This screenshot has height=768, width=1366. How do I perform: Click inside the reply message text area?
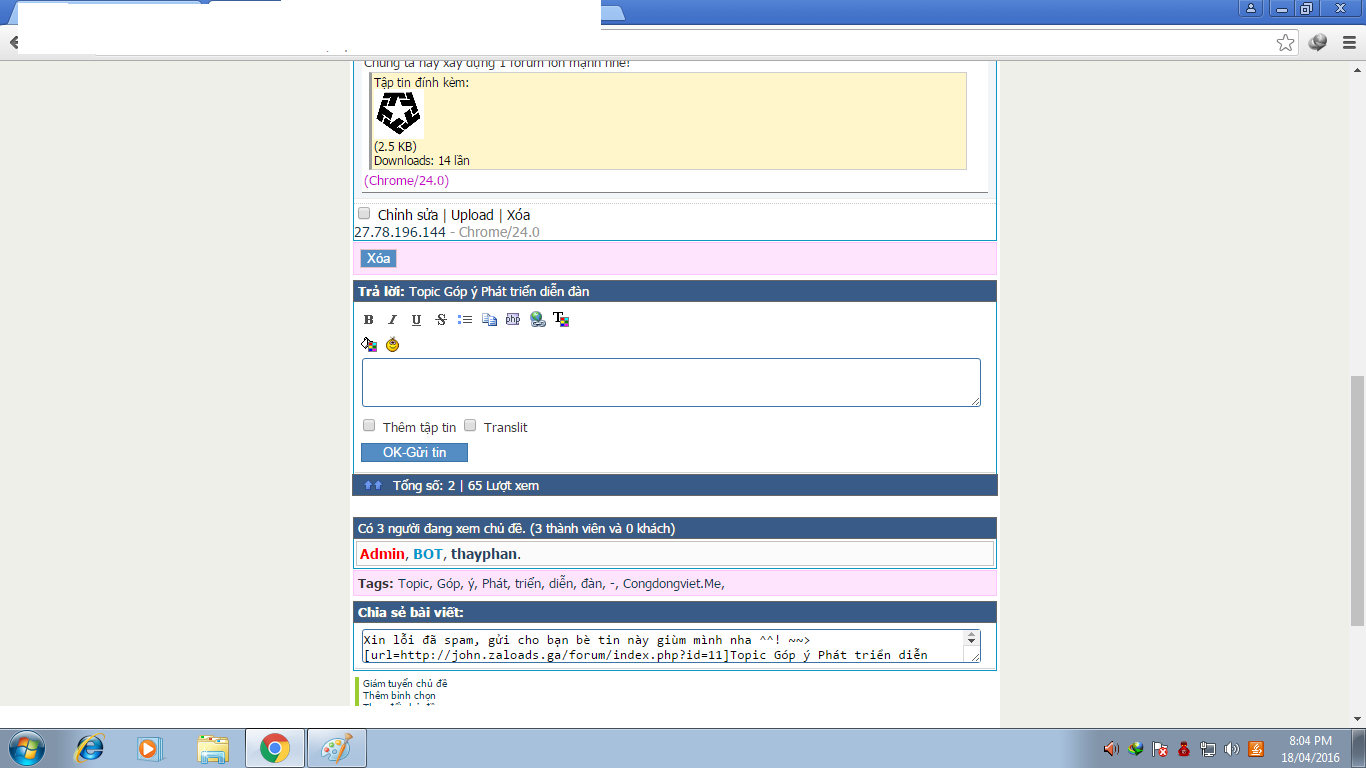point(671,382)
